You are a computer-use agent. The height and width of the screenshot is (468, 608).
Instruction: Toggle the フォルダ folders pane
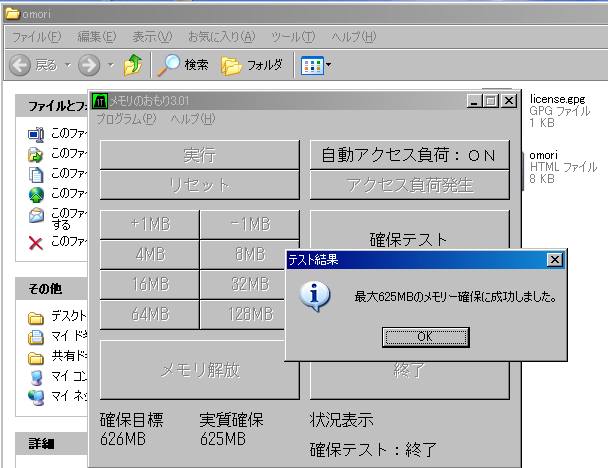[251, 65]
